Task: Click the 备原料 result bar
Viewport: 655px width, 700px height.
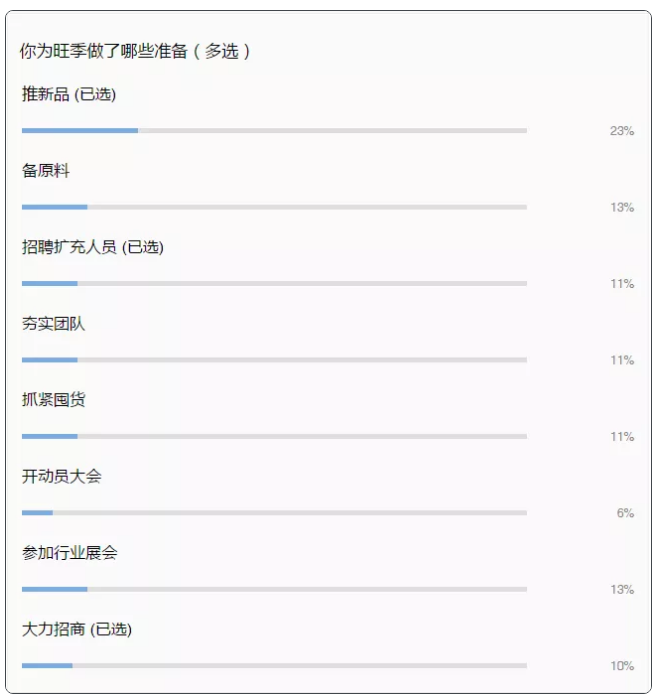Action: (x=274, y=207)
